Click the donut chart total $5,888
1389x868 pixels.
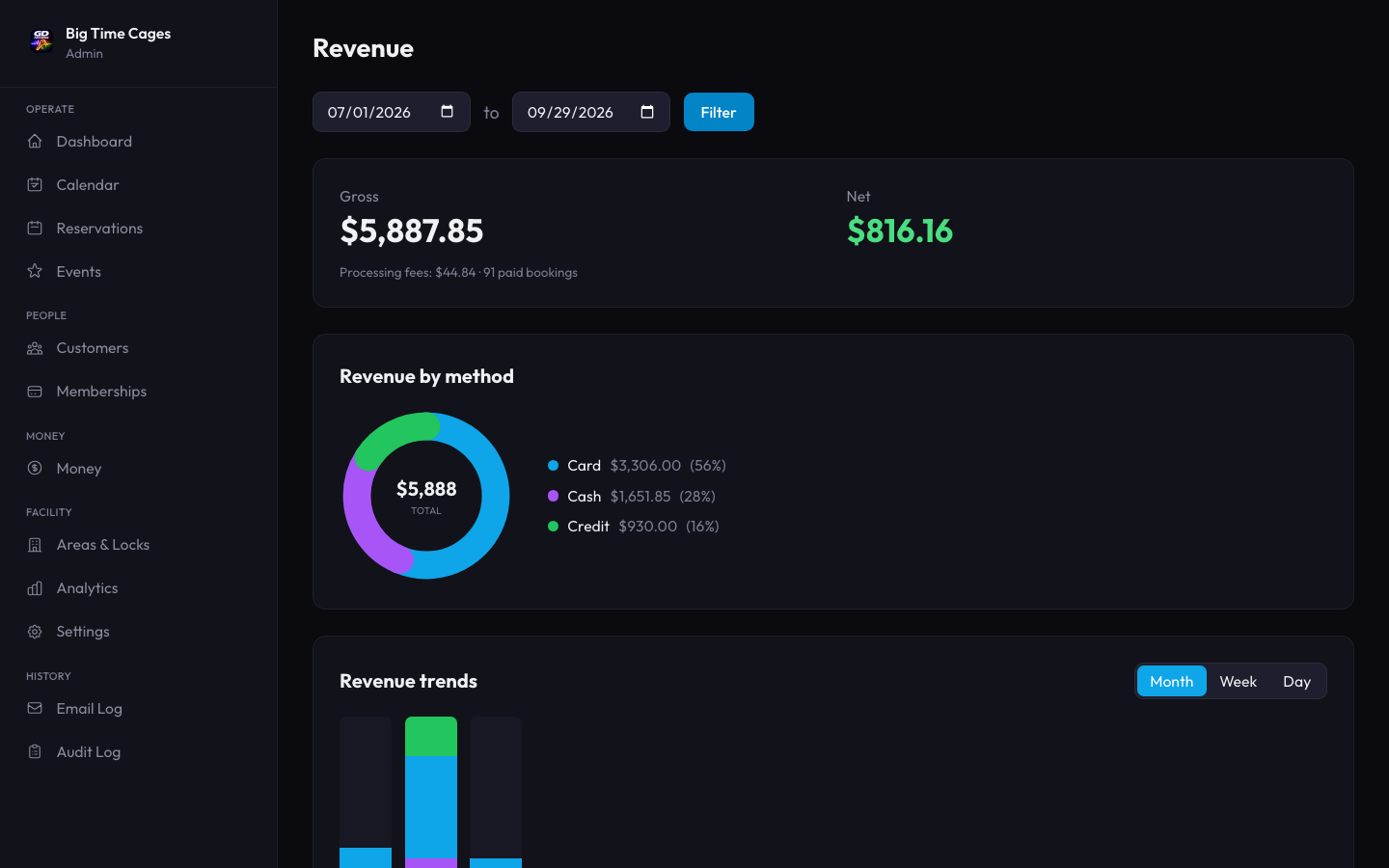pos(426,489)
